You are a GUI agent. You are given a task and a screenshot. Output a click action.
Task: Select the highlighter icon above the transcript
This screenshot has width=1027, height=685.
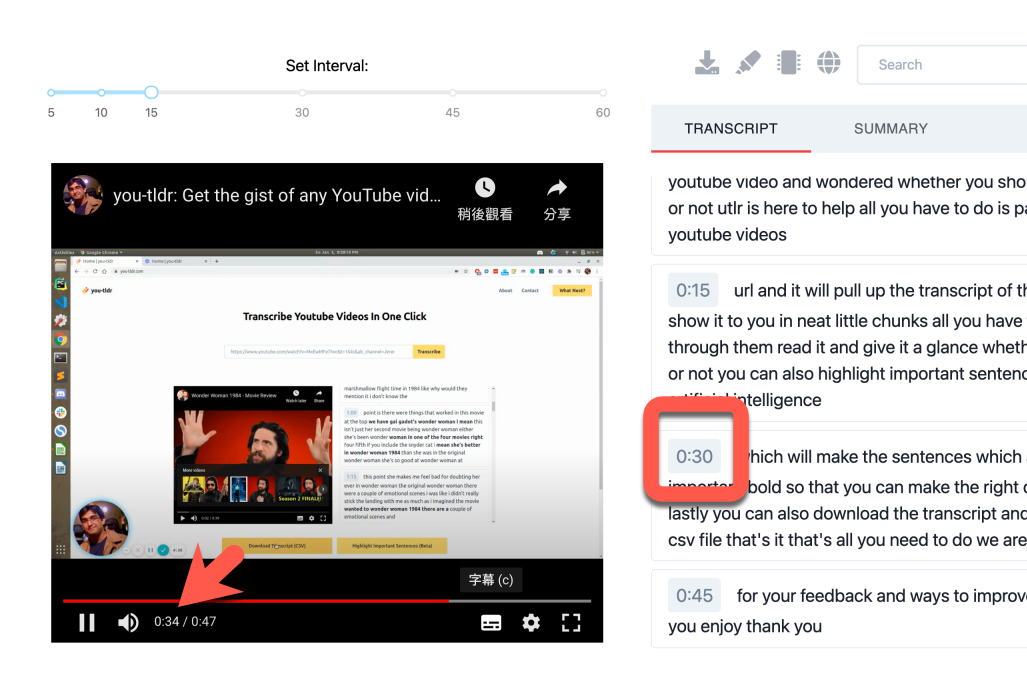[x=748, y=62]
